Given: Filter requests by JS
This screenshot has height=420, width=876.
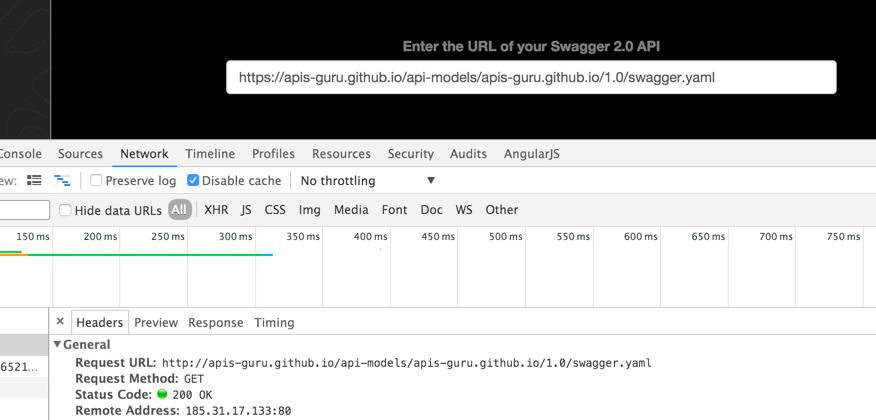Looking at the screenshot, I should point(246,210).
